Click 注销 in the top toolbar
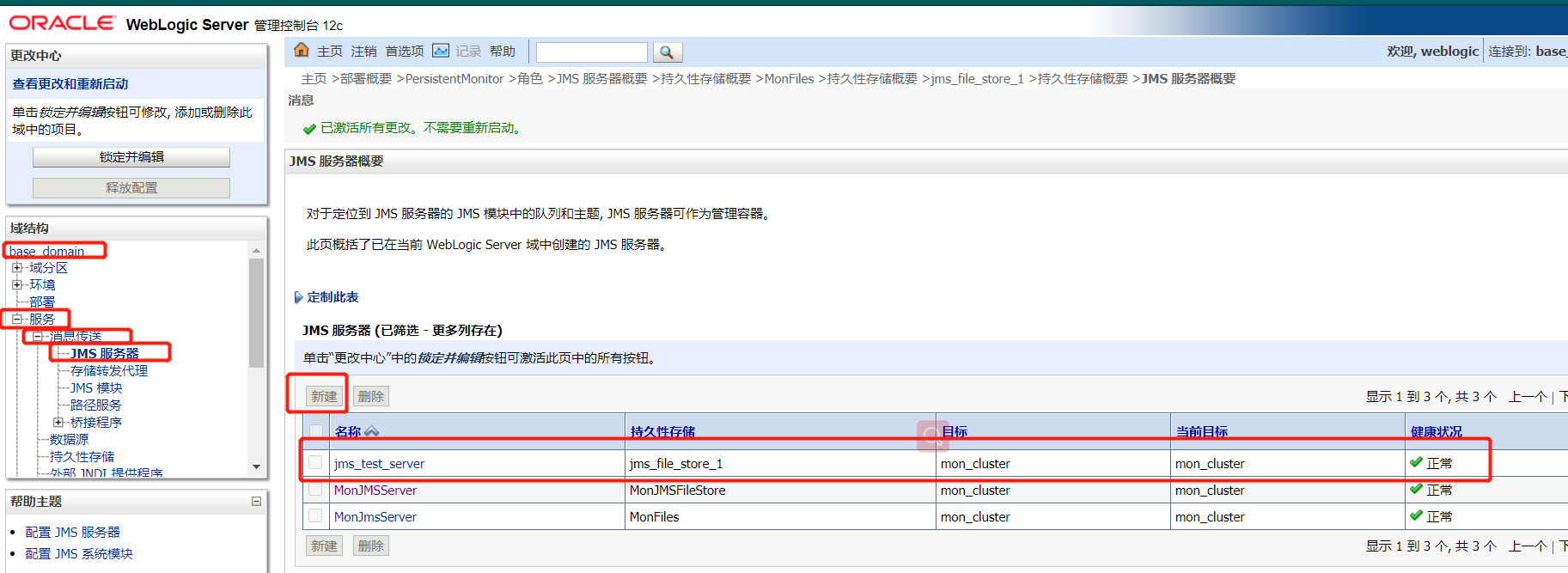 [363, 52]
